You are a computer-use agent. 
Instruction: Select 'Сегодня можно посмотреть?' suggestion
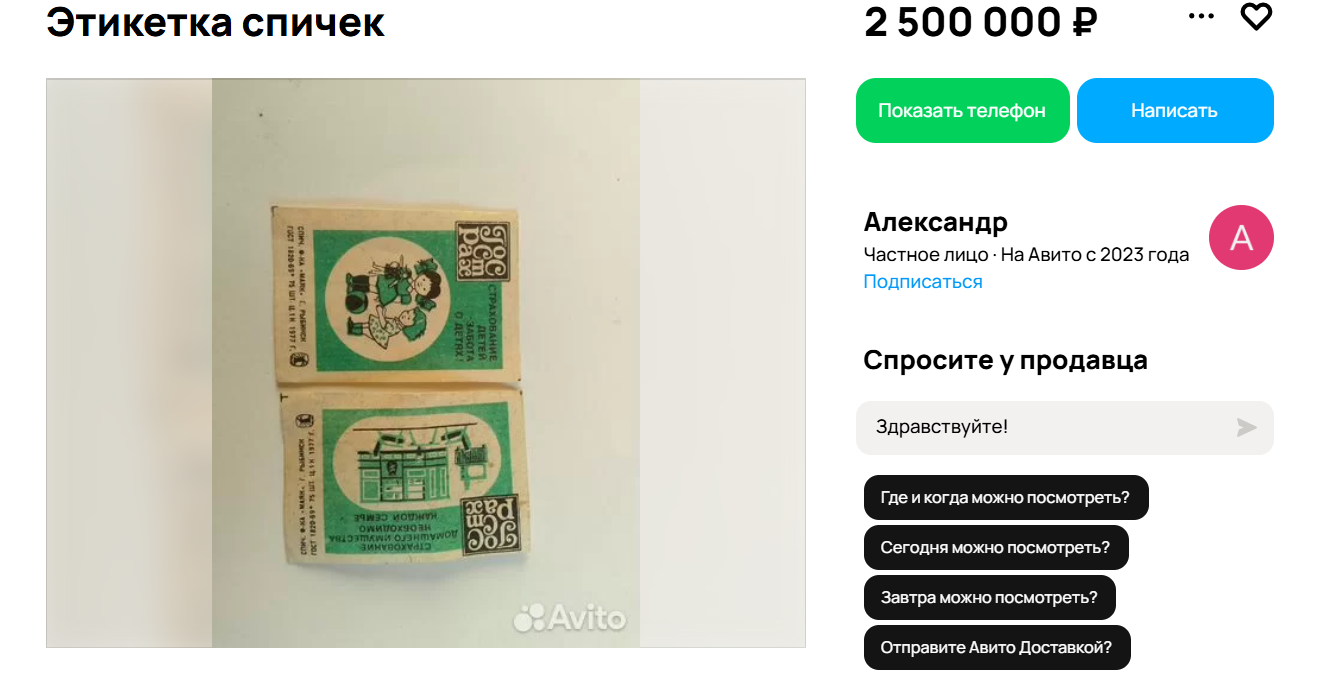[996, 547]
